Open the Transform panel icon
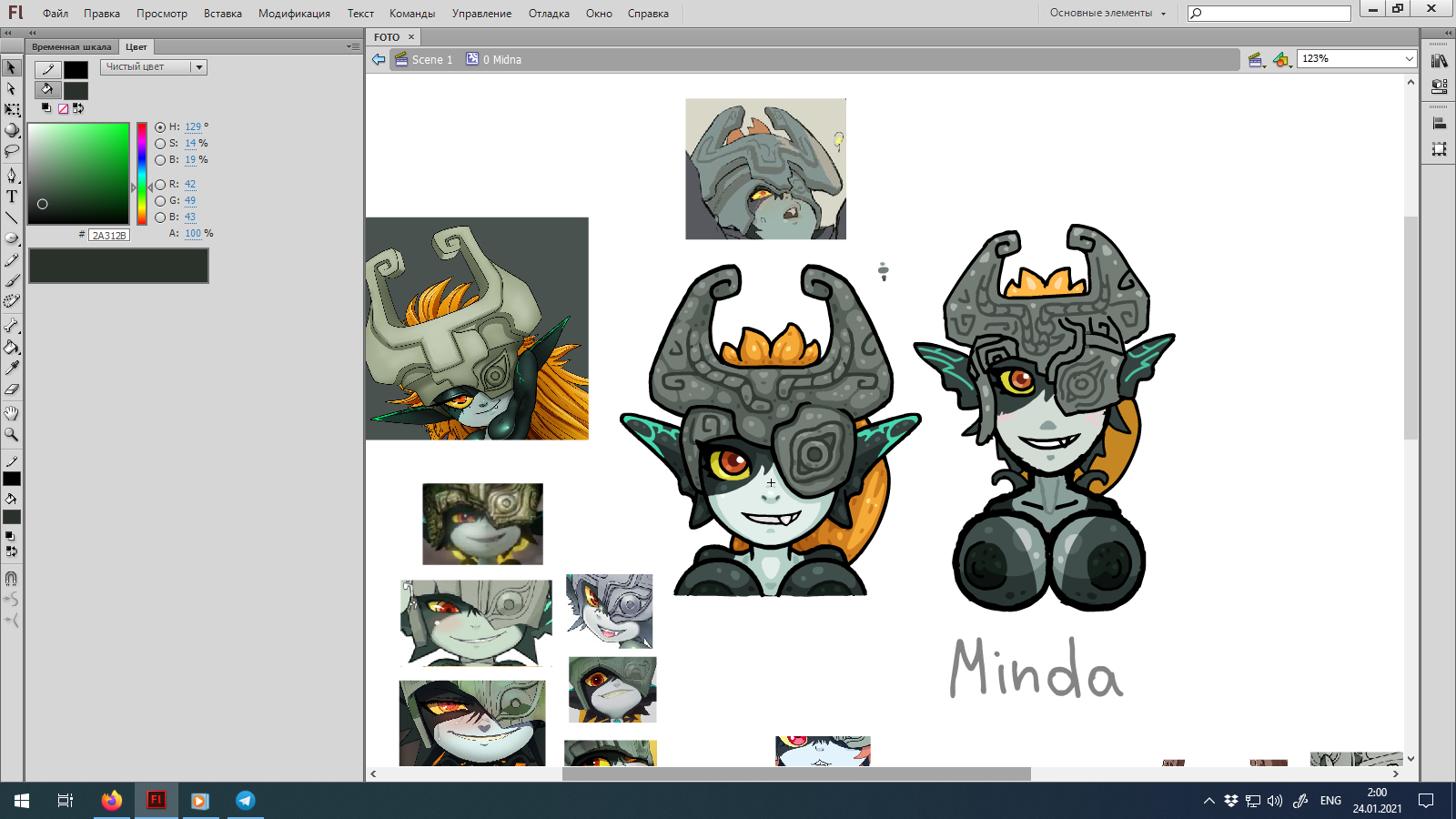Screen dimensions: 1456x819 1439,148
